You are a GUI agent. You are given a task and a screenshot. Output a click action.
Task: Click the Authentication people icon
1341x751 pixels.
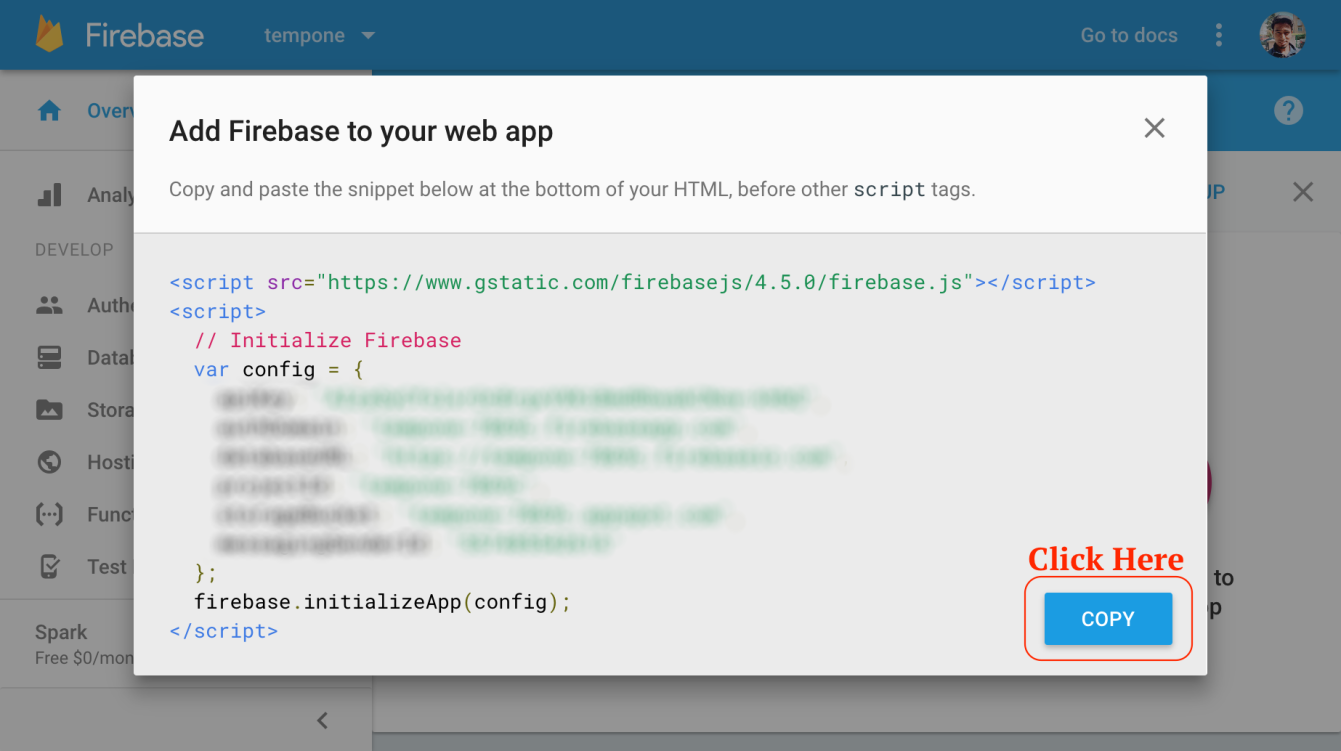click(49, 305)
